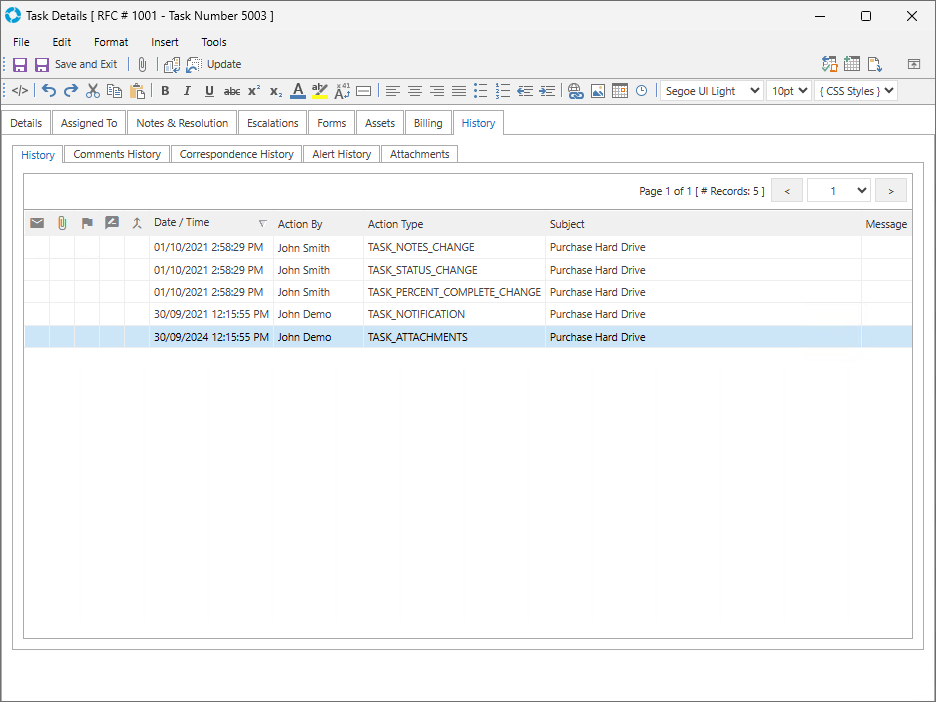Click the yellow text highlight color icon
The width and height of the screenshot is (936, 702).
(x=320, y=91)
